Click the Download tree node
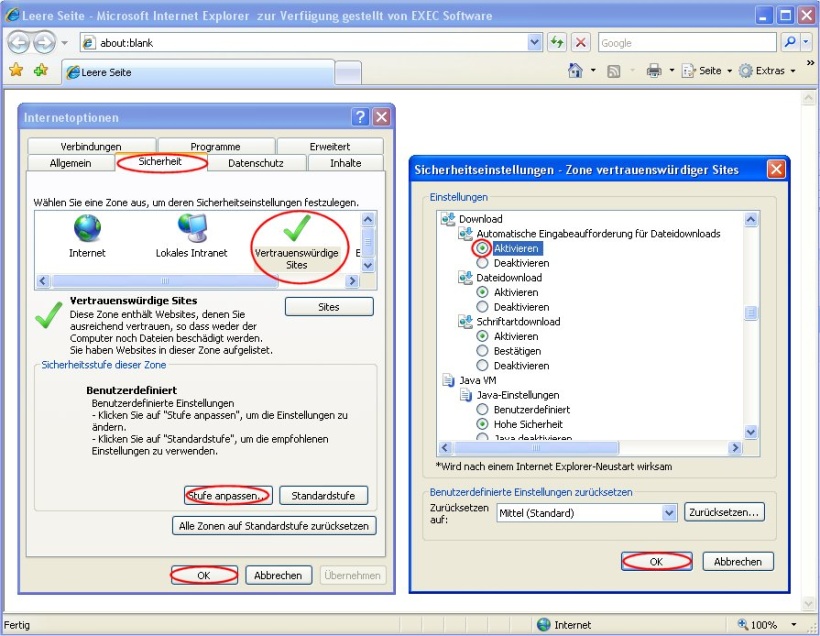The width and height of the screenshot is (820, 636). click(481, 219)
